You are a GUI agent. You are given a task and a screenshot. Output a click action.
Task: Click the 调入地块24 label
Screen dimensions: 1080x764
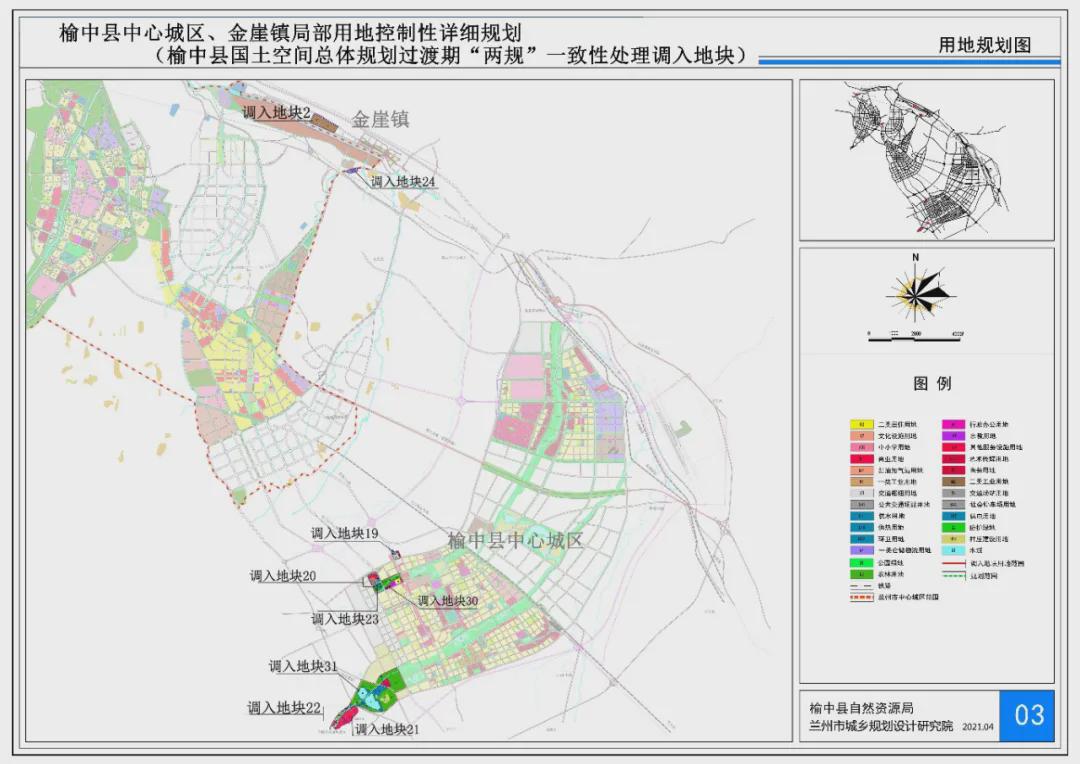(403, 182)
